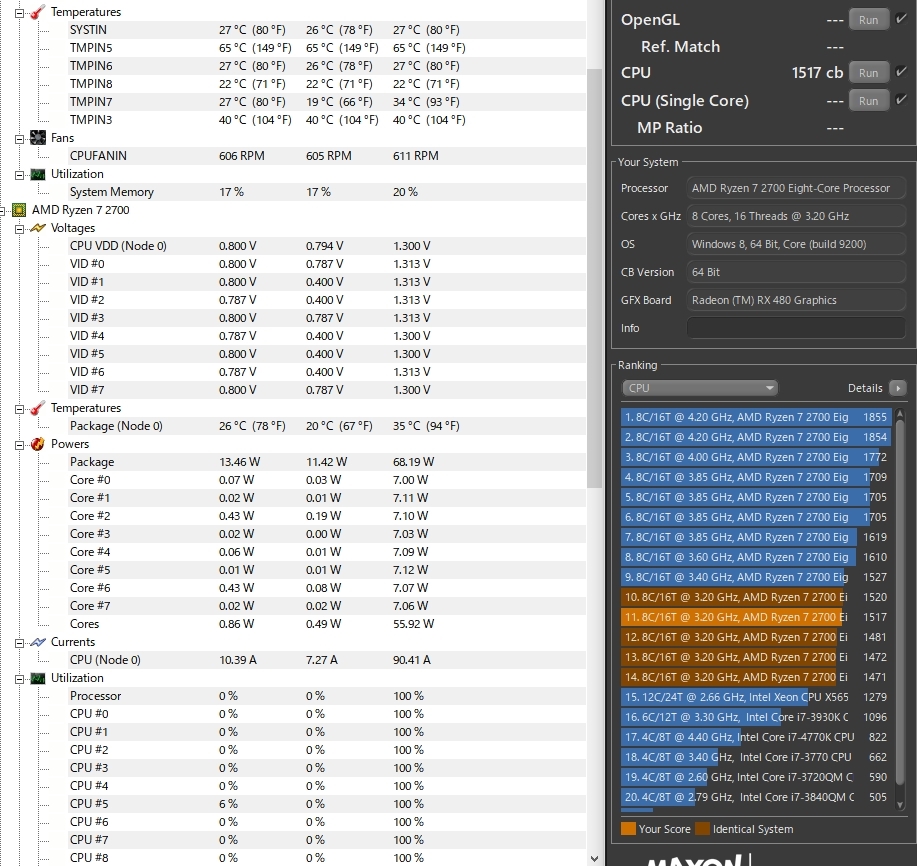Select highlighted ranking entry 11 scoring 1517
The image size is (917, 866).
coord(756,617)
